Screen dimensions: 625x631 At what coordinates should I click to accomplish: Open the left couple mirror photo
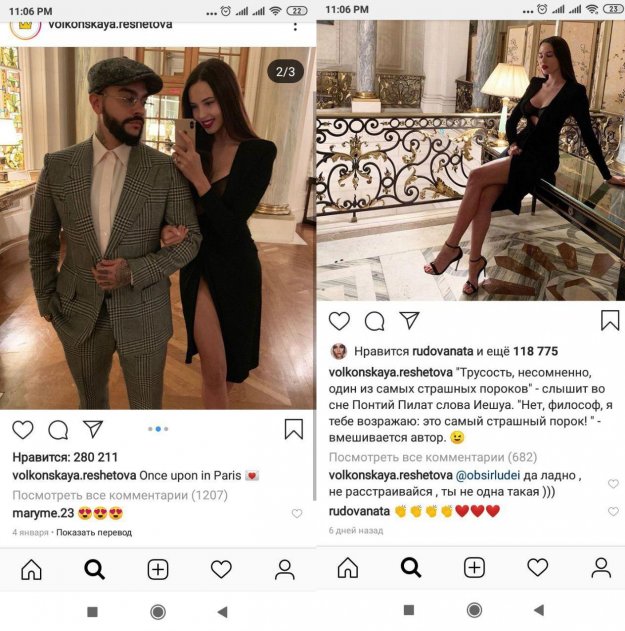pyautogui.click(x=158, y=230)
